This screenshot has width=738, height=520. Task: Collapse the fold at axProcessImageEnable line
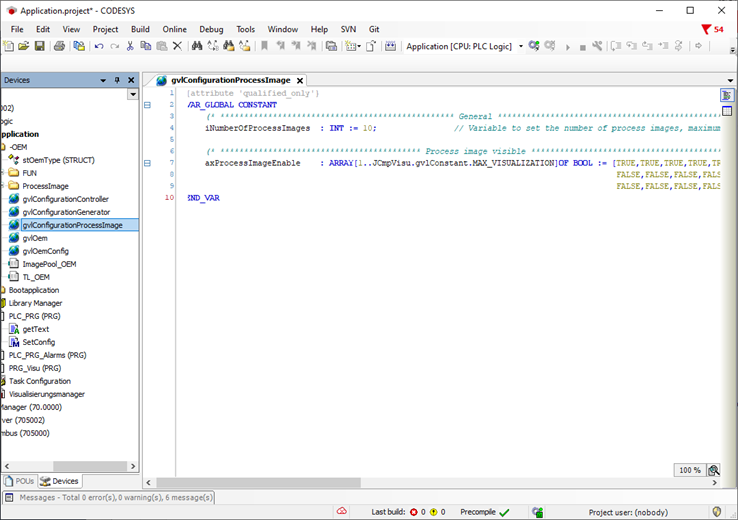coord(148,163)
